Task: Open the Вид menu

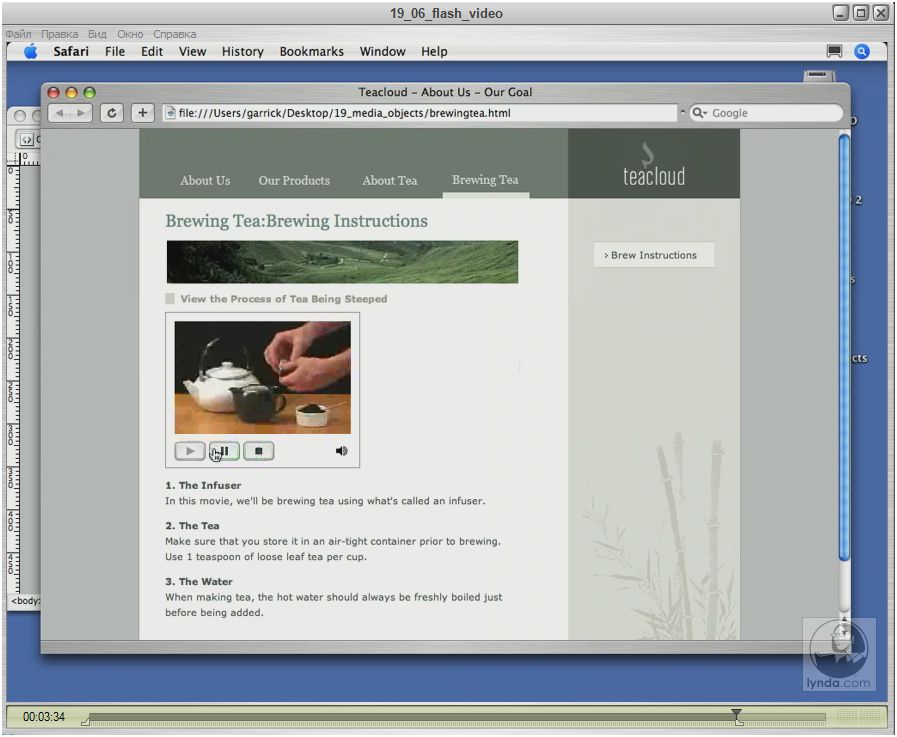Action: click(x=97, y=34)
